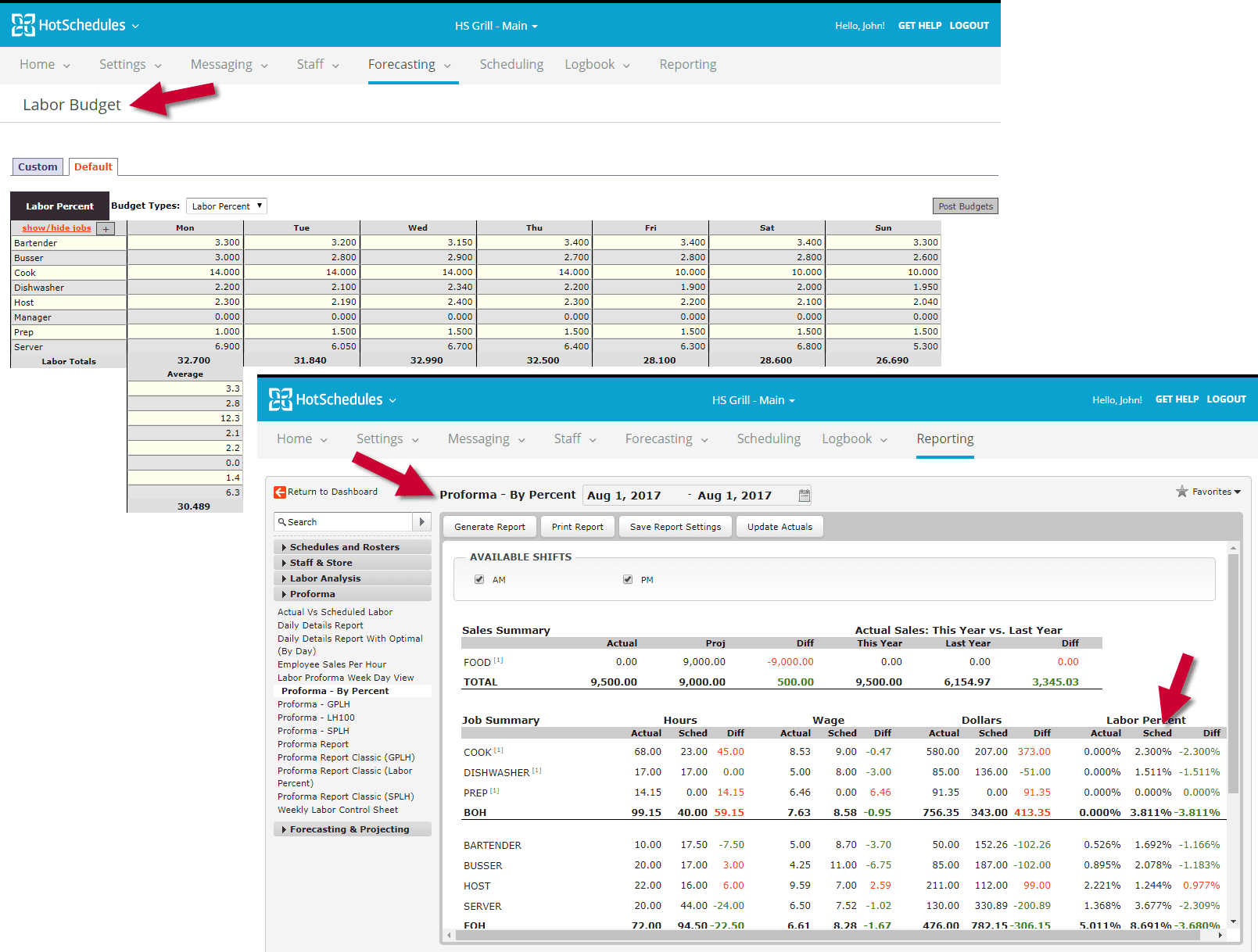Open Proforma Report in the list
This screenshot has width=1258, height=952.
tap(313, 744)
